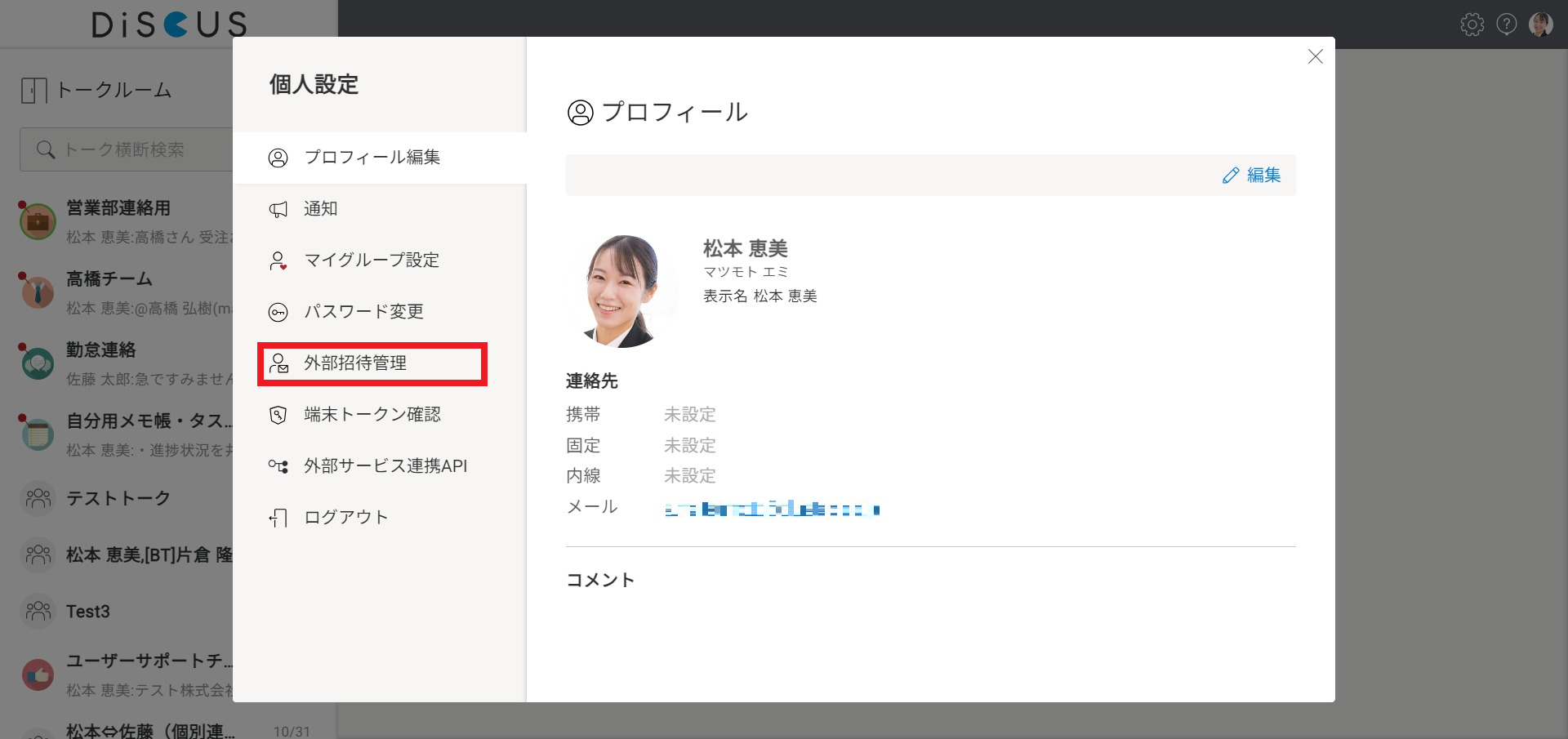Click the 未設定 value next to 内線

690,475
